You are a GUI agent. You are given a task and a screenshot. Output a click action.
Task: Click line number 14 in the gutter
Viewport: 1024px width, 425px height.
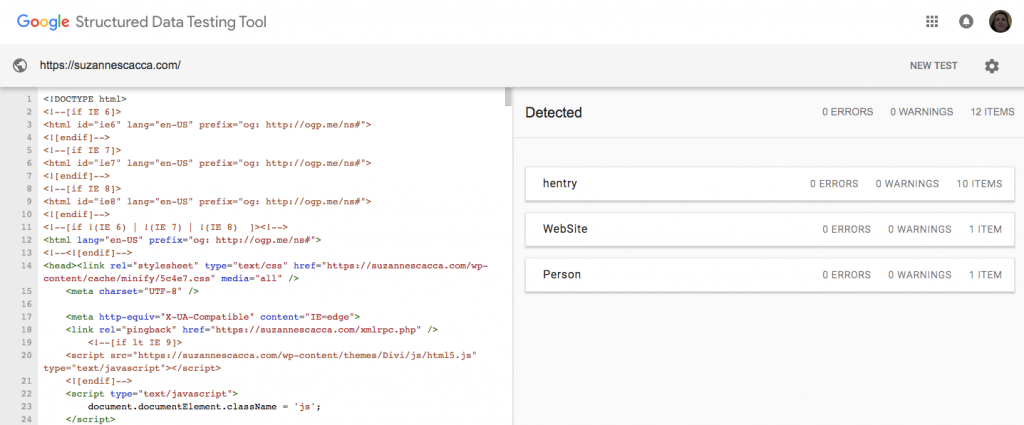(27, 266)
